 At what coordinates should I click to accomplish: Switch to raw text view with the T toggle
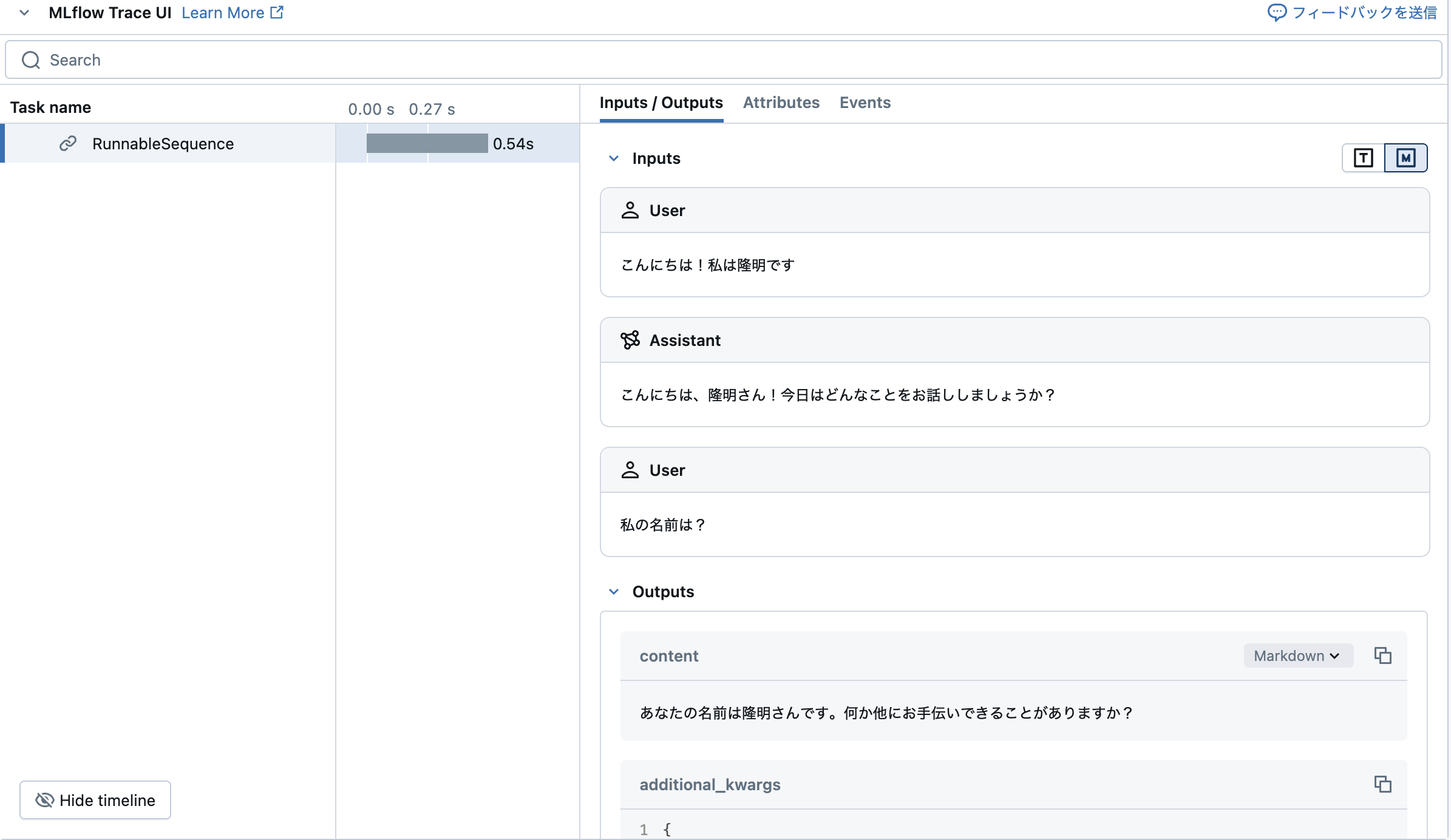[1363, 157]
